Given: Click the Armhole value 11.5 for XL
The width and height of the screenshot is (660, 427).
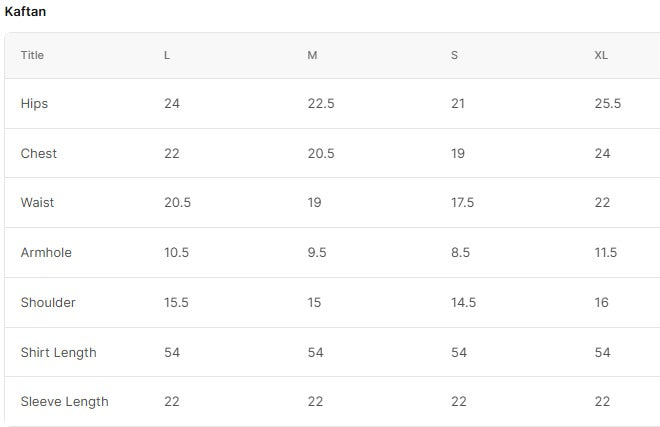Looking at the screenshot, I should click(606, 253).
